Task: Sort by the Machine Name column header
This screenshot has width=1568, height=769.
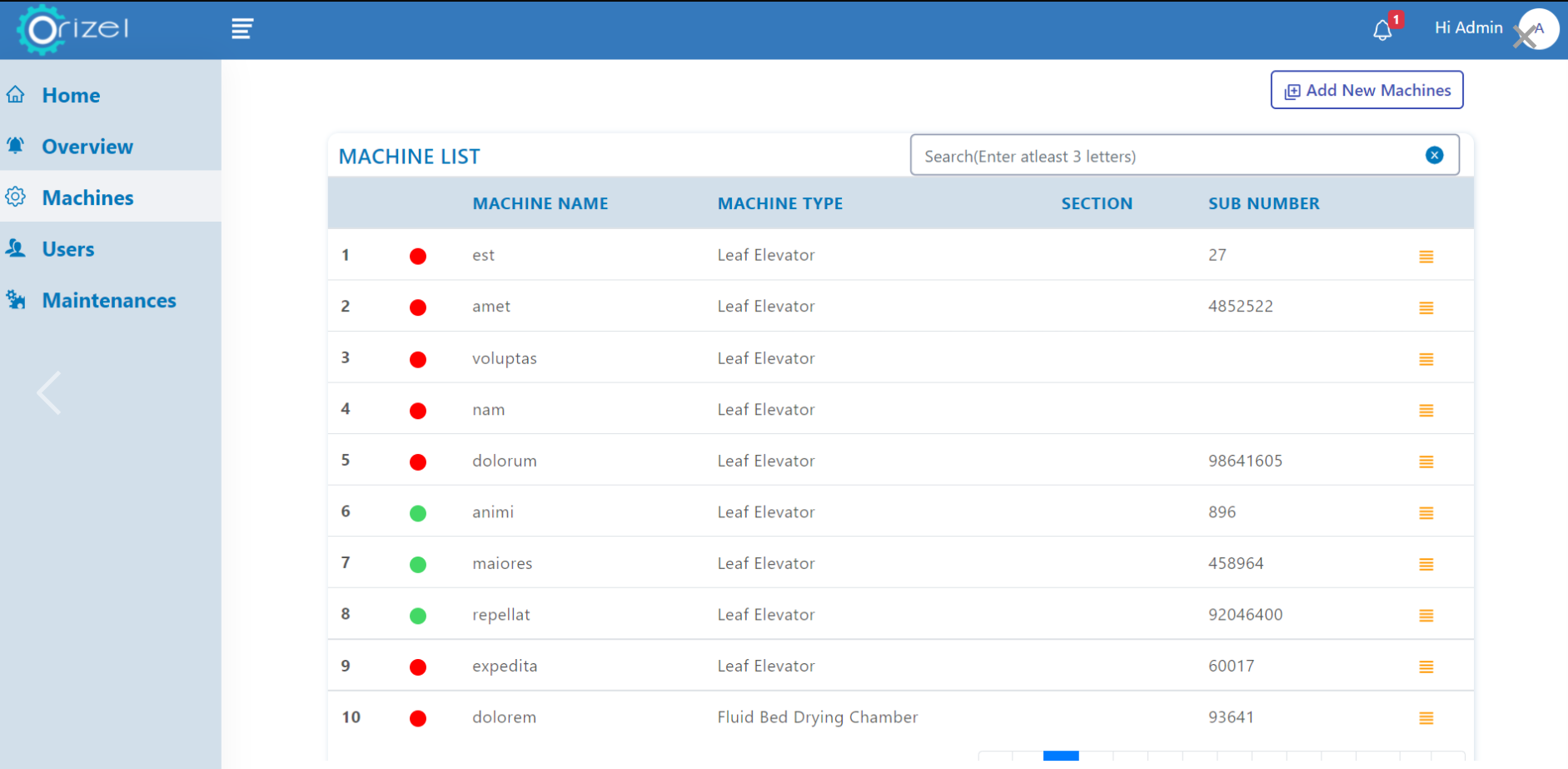Action: point(540,203)
